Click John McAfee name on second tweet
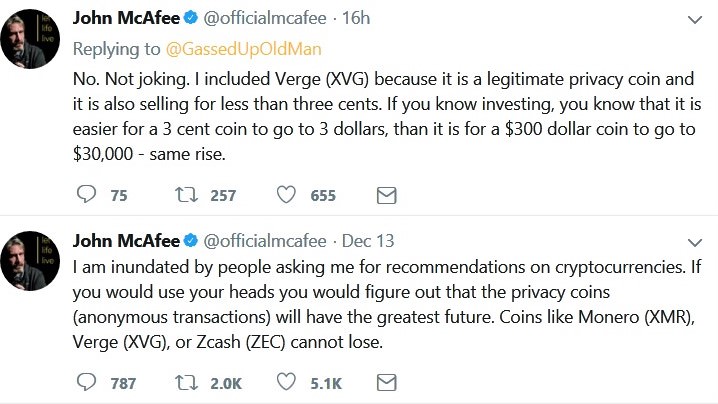 click(126, 241)
